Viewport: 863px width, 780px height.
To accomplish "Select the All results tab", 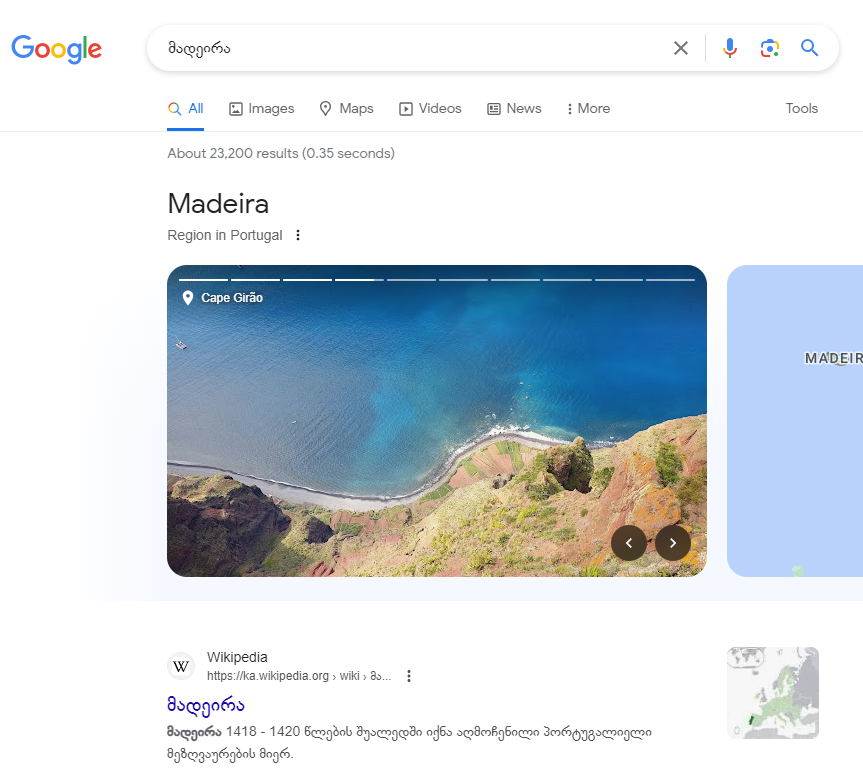I will coord(185,108).
